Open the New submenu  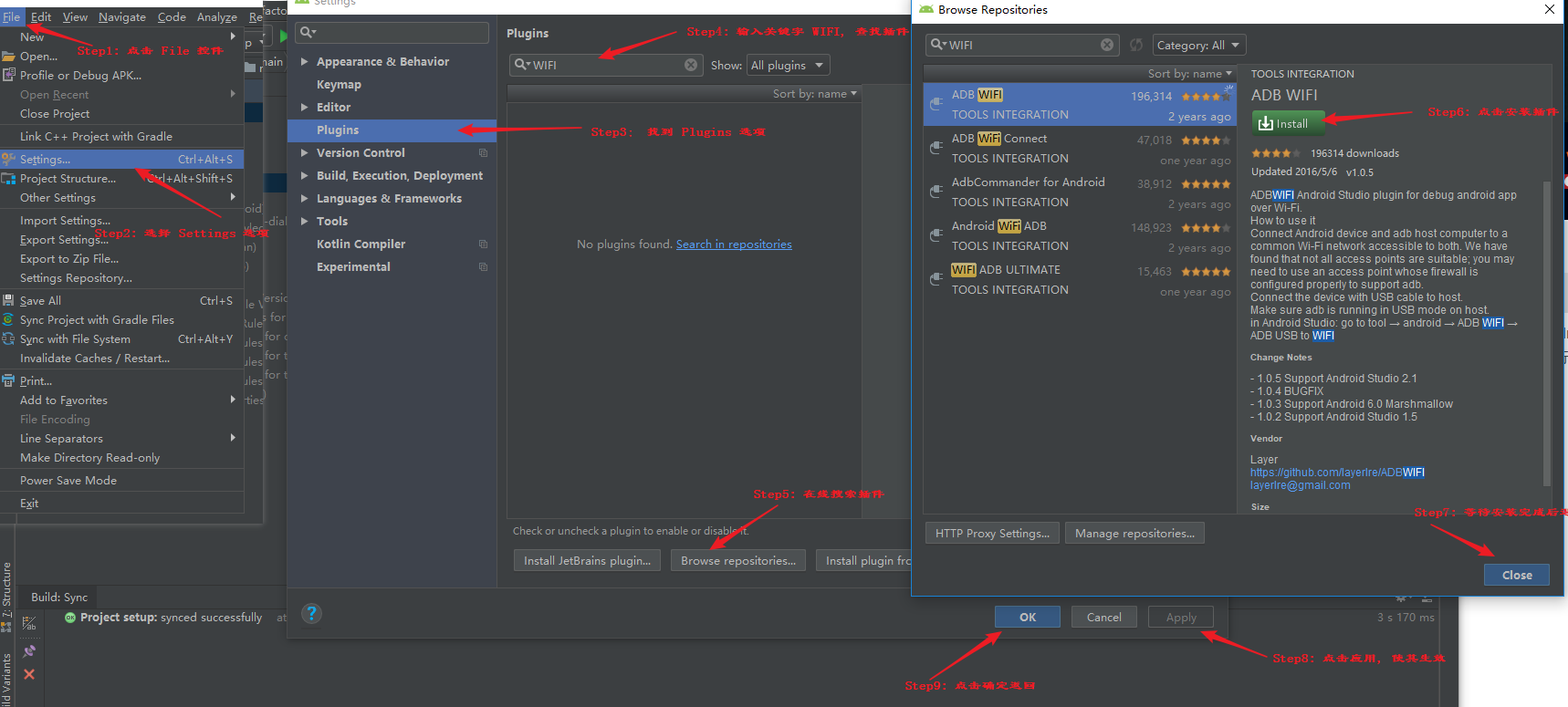[122, 36]
